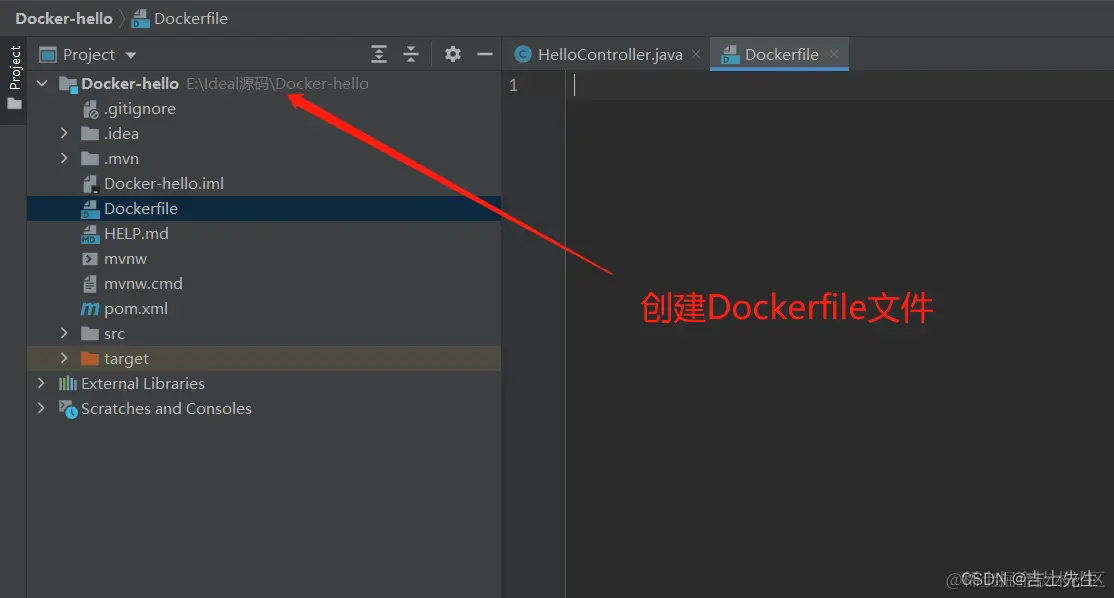Select External Libraries row
The height and width of the screenshot is (598, 1114).
coord(264,384)
